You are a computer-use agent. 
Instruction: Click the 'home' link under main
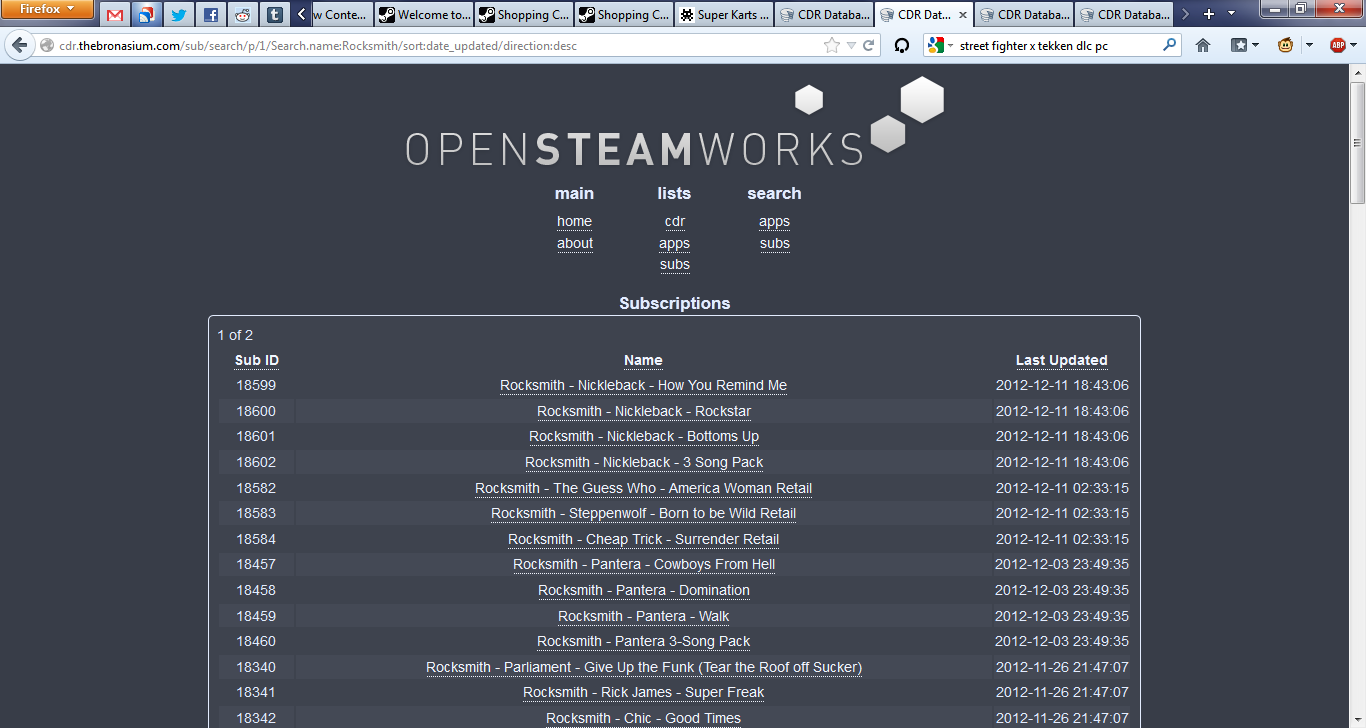574,222
